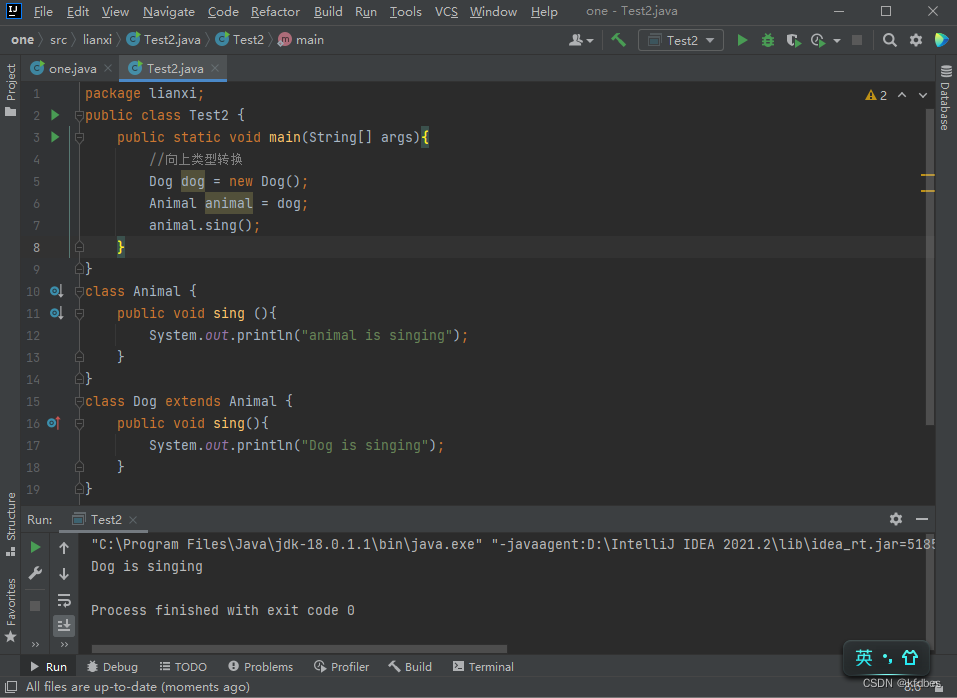The height and width of the screenshot is (698, 957).
Task: Click the console horizontal scrollbar
Action: click(300, 648)
